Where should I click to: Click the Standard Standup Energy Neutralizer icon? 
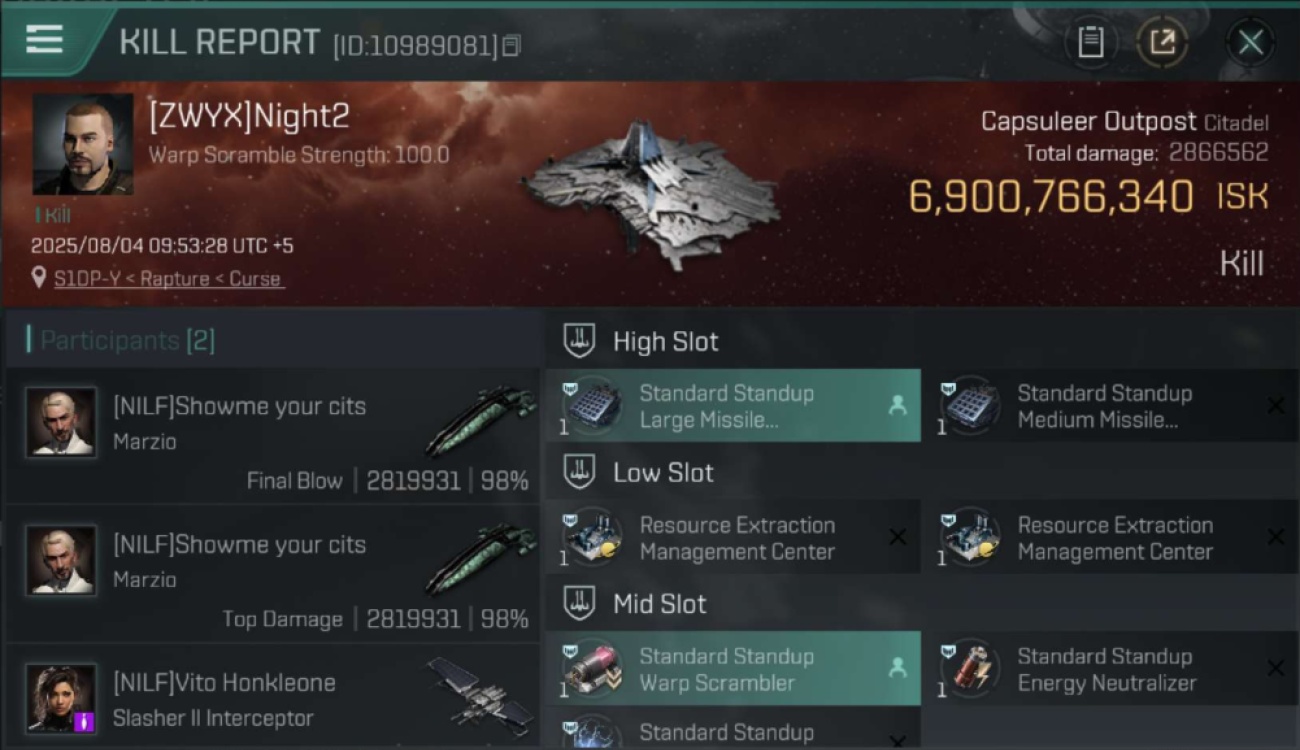pos(970,668)
